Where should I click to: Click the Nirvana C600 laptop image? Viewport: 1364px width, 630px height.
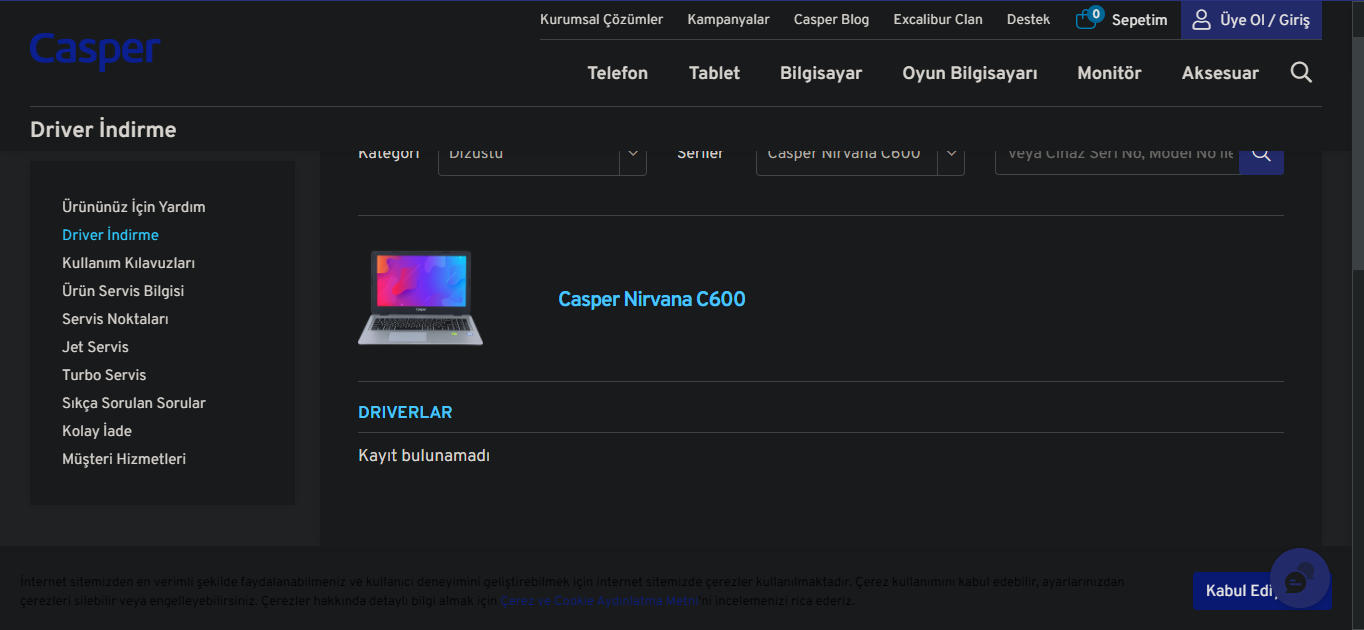[420, 298]
